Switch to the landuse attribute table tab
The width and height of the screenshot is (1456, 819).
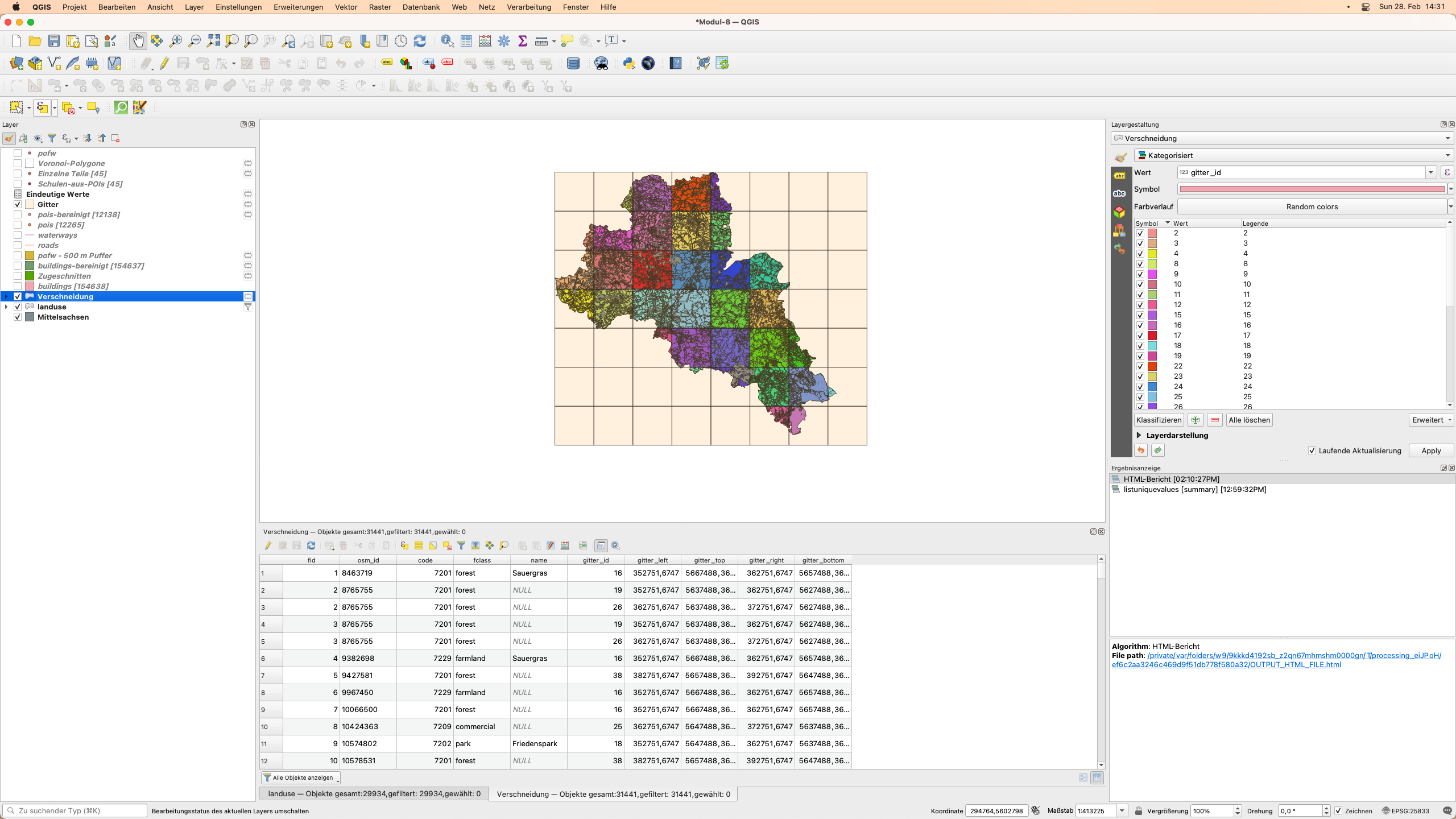click(x=374, y=793)
